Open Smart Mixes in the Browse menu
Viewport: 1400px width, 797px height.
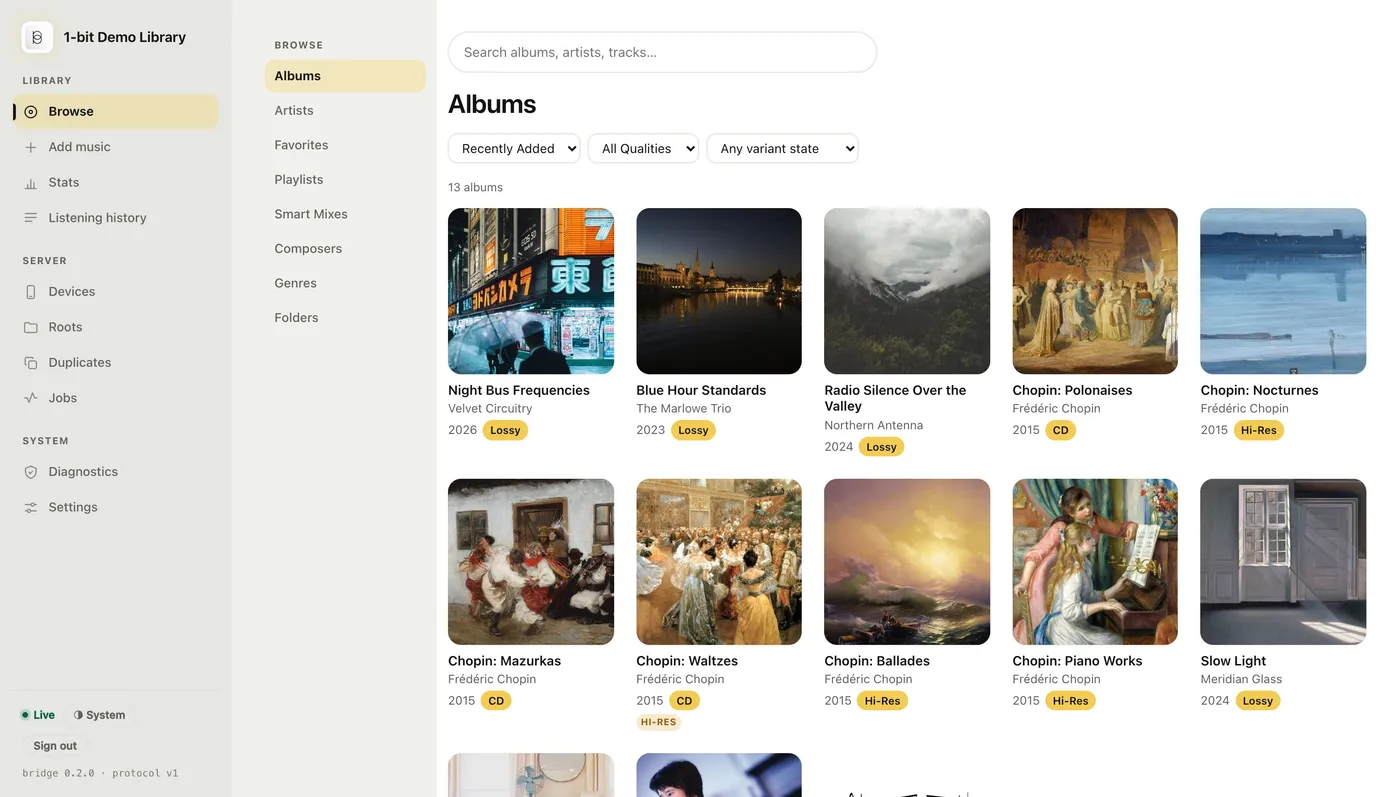click(345, 214)
